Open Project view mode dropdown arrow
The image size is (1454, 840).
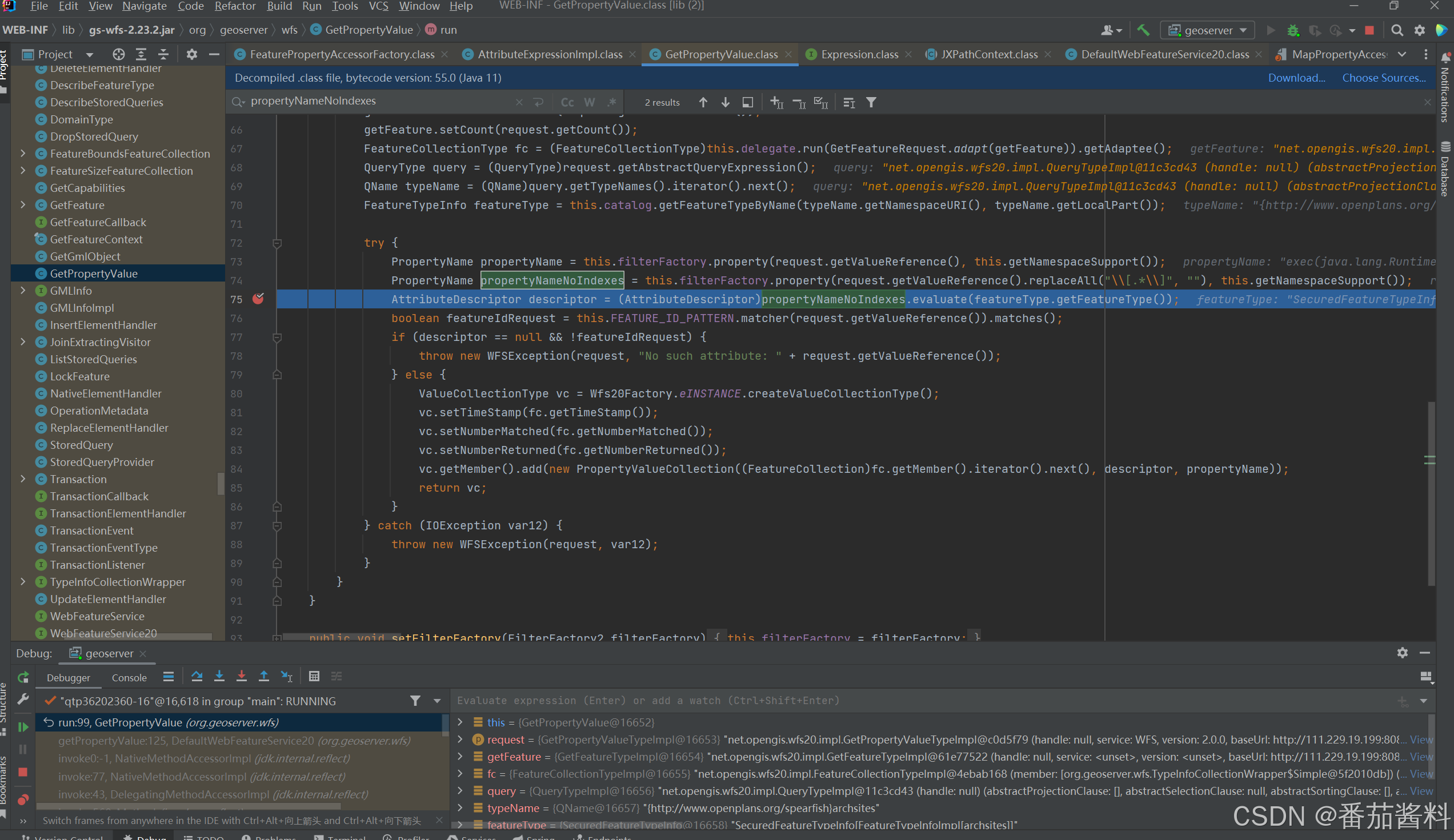(x=90, y=54)
